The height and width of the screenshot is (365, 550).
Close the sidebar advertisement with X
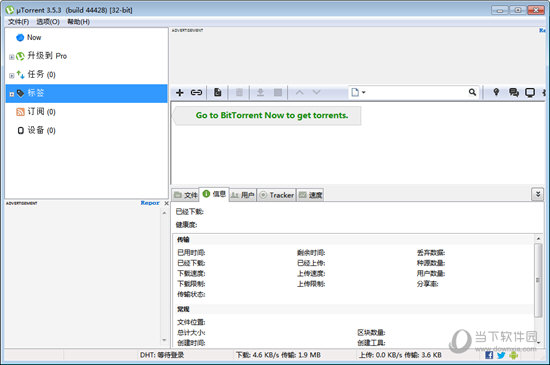(166, 203)
